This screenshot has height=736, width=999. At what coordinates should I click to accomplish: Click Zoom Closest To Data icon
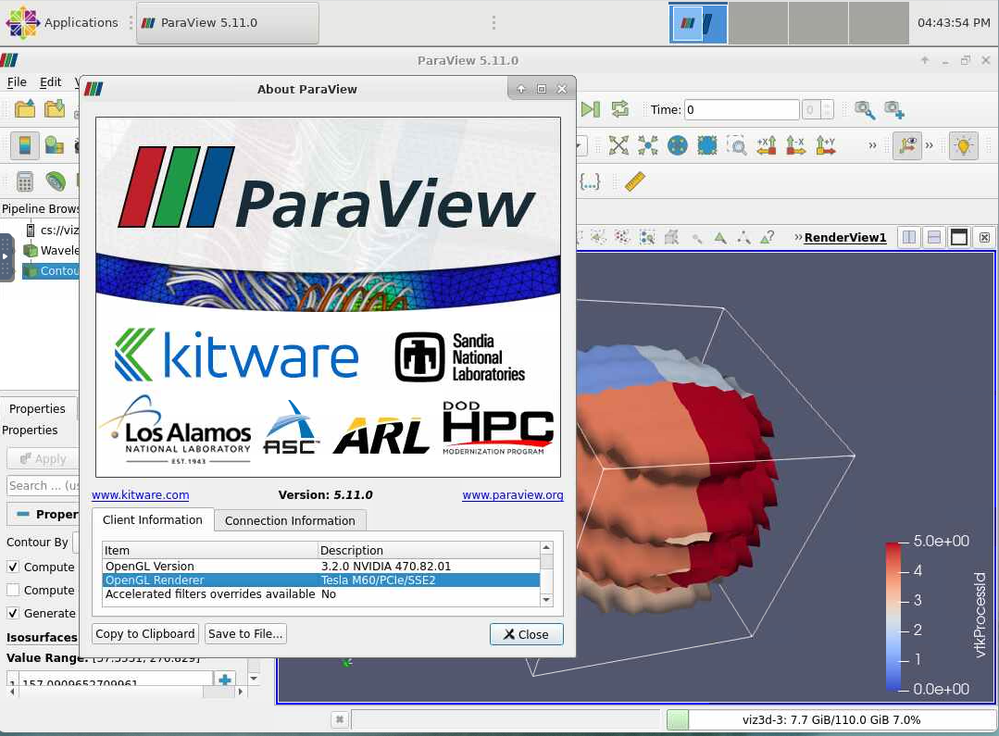[707, 146]
